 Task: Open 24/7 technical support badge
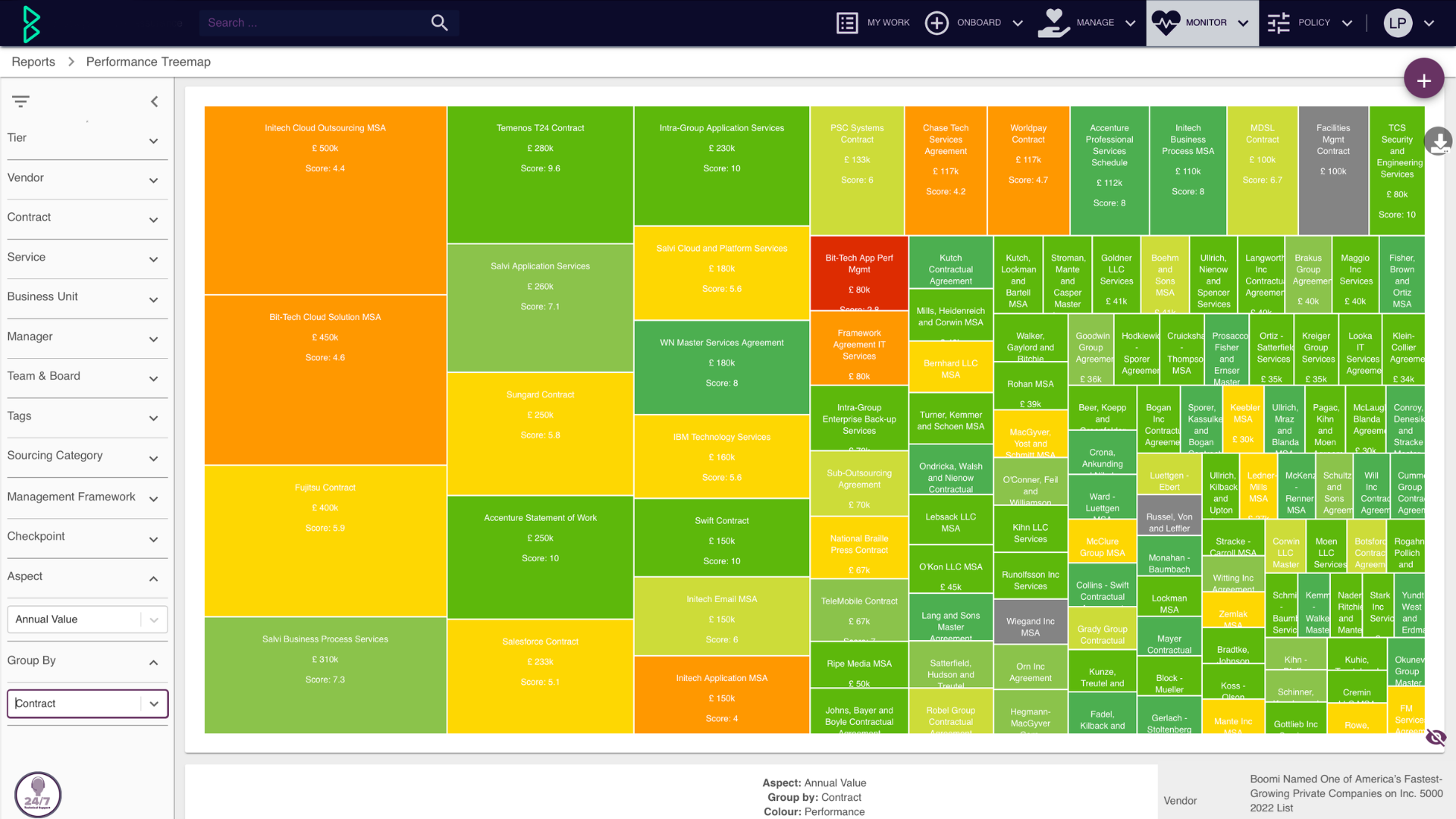point(37,794)
